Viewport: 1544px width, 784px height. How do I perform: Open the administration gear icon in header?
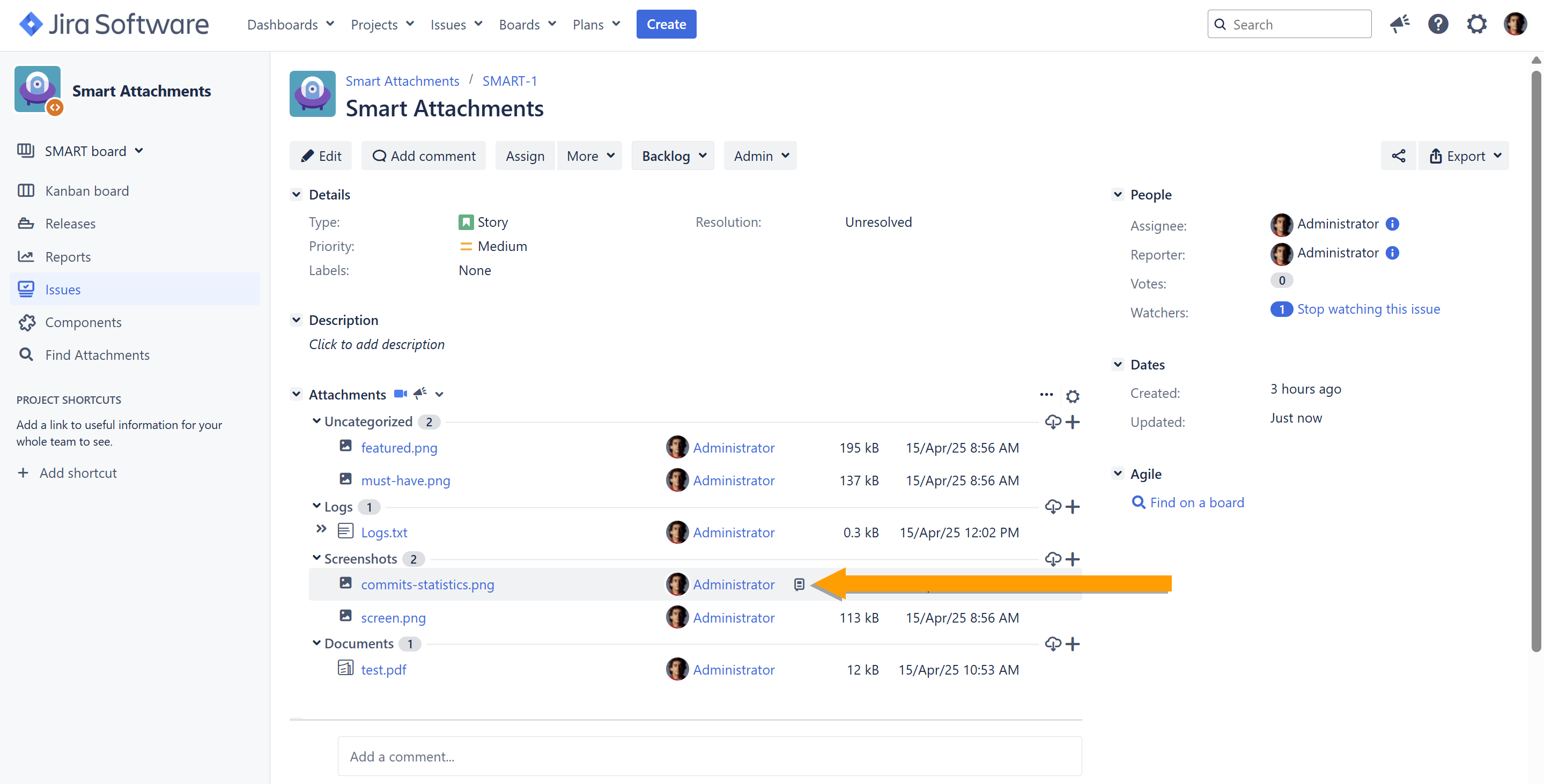coord(1476,24)
